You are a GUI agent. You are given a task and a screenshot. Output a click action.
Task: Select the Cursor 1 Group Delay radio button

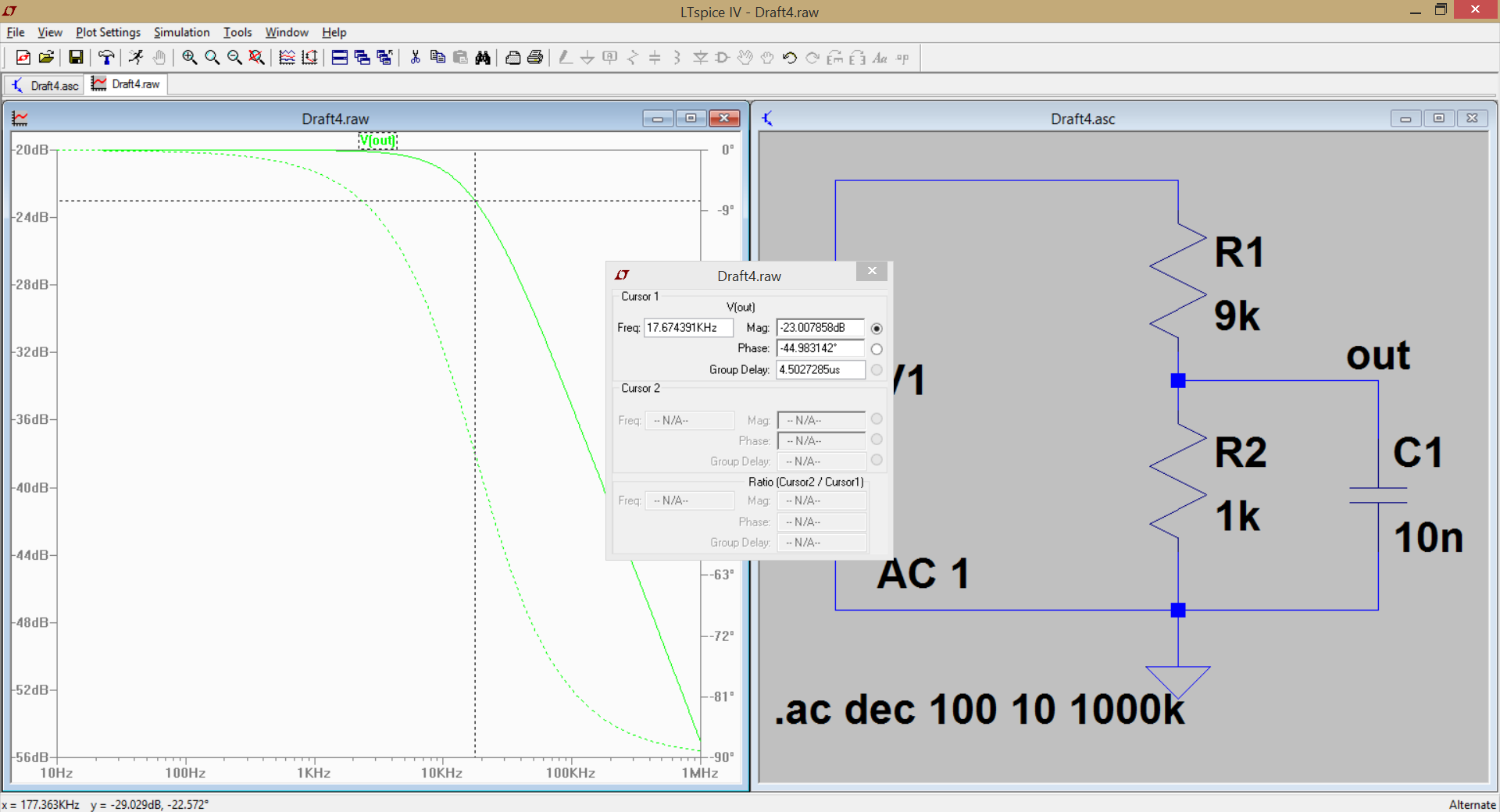coord(877,369)
